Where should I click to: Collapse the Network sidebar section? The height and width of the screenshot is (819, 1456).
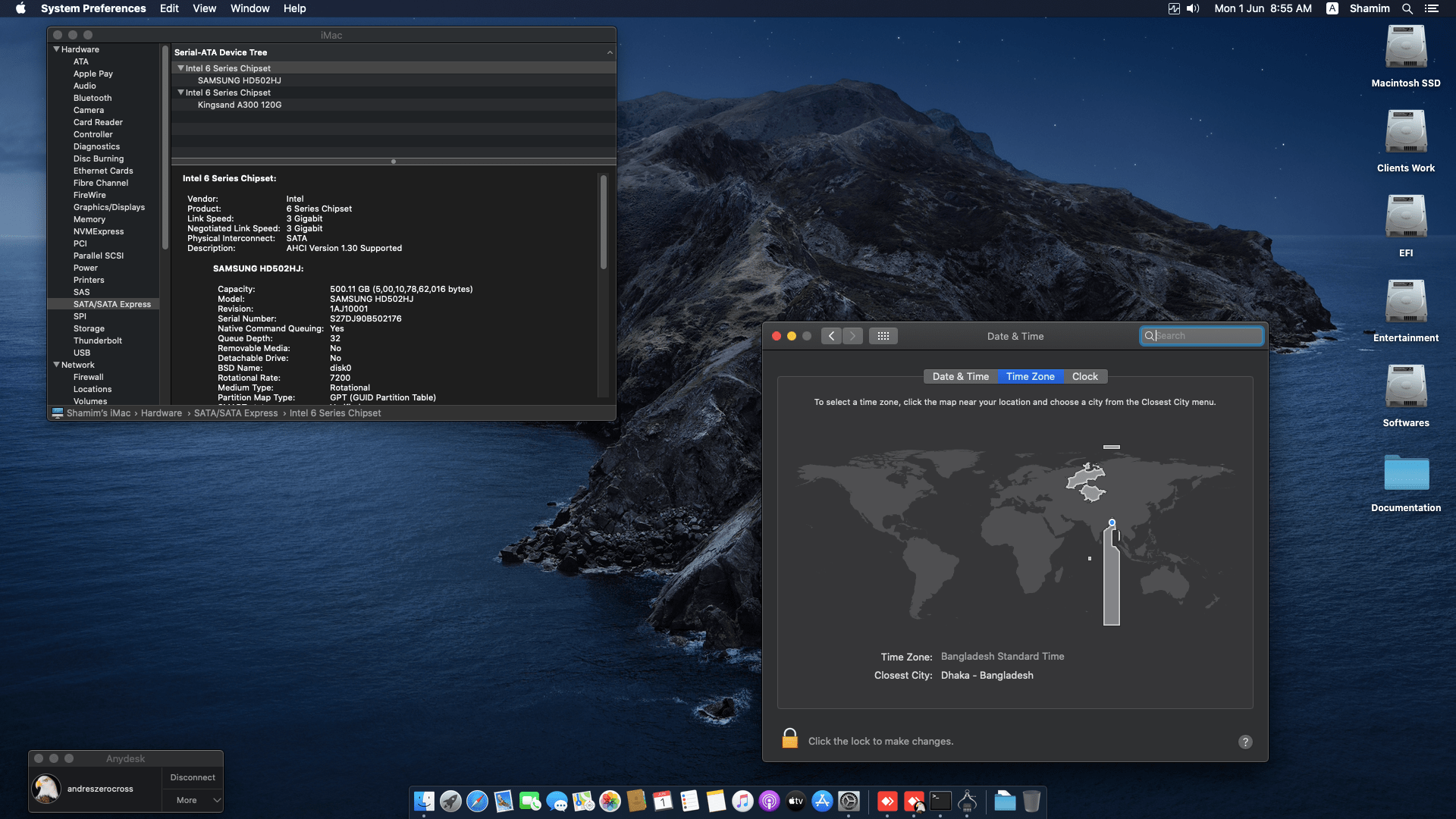[x=56, y=365]
